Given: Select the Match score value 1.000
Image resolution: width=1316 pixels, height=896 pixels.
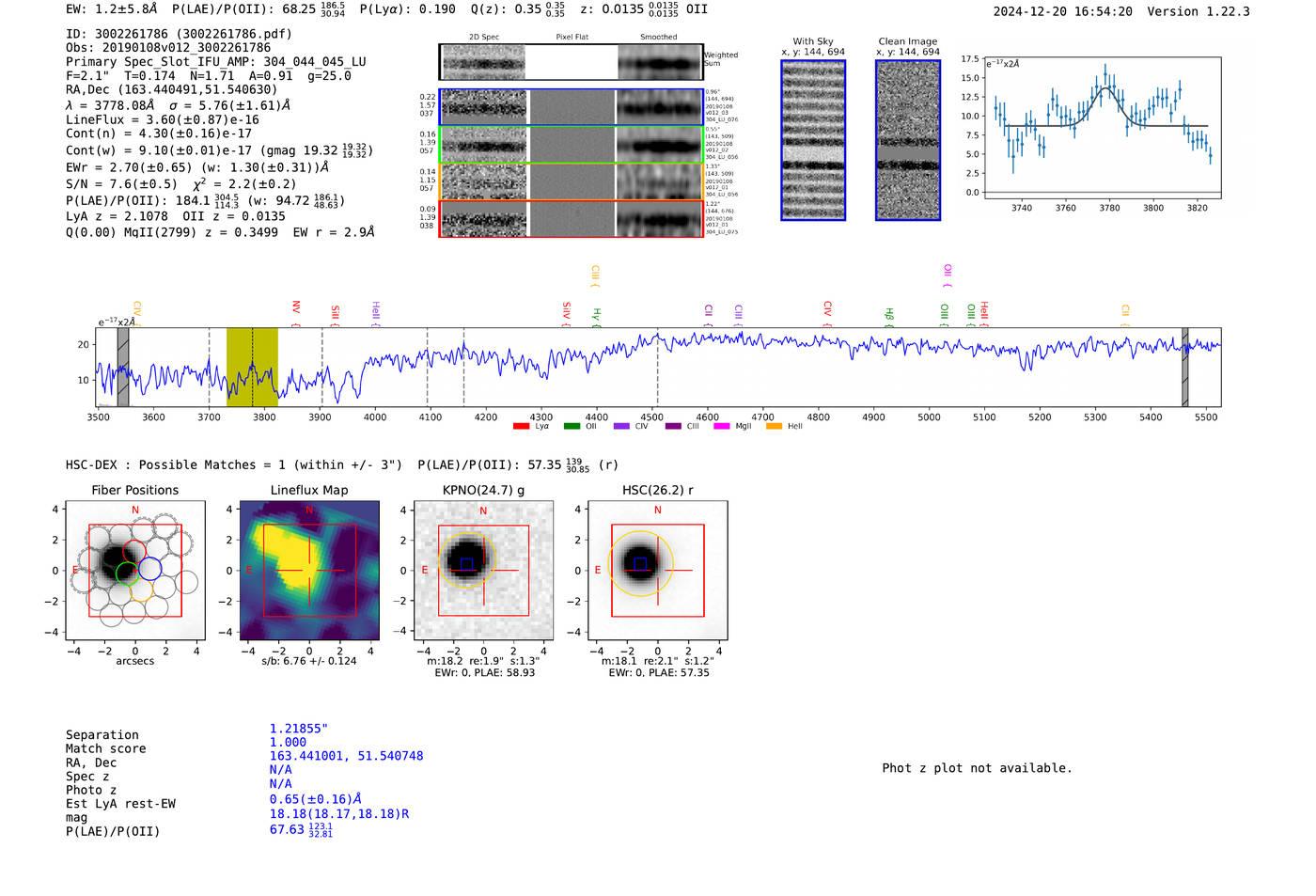Looking at the screenshot, I should pos(288,742).
